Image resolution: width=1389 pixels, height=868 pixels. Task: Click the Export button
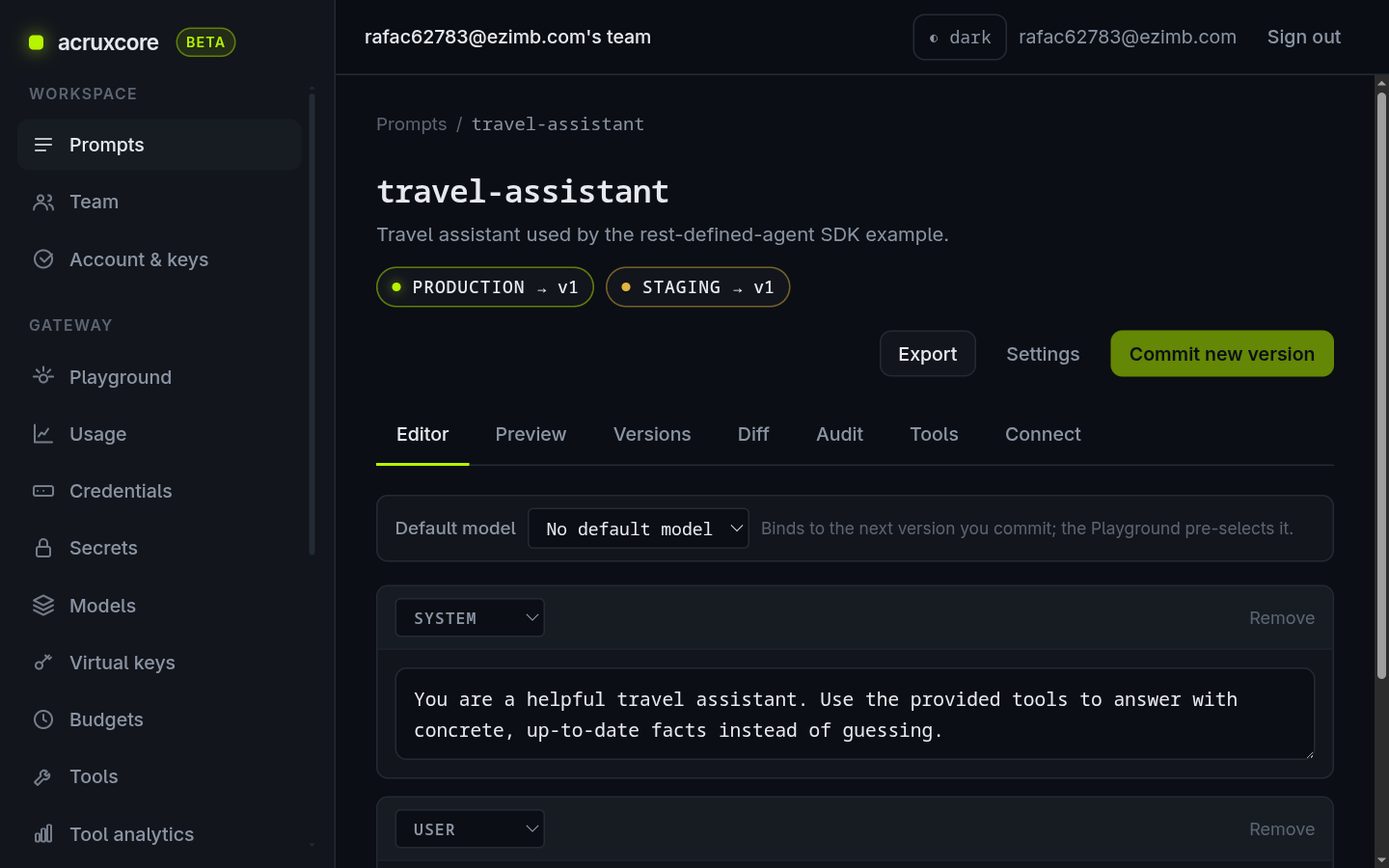coord(928,354)
